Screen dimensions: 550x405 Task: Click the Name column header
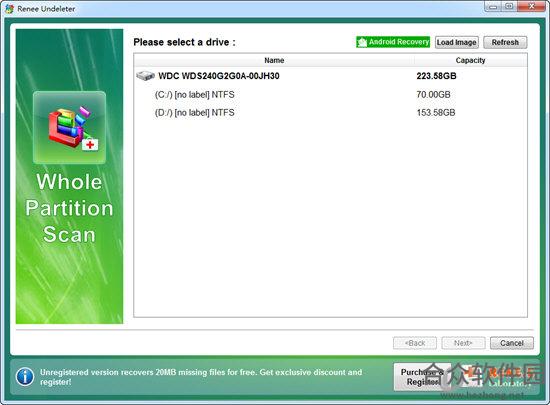click(274, 60)
